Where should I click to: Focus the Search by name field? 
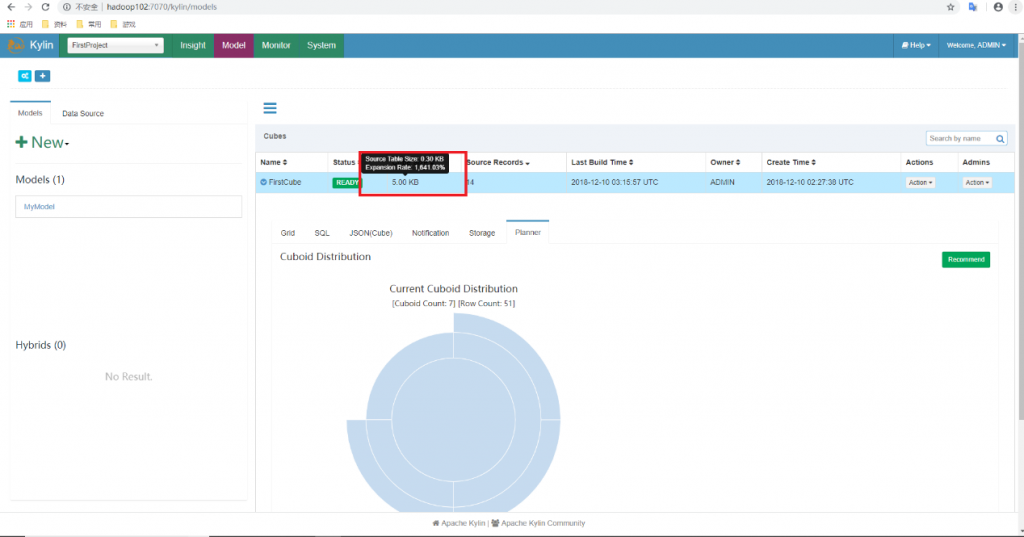(x=959, y=138)
